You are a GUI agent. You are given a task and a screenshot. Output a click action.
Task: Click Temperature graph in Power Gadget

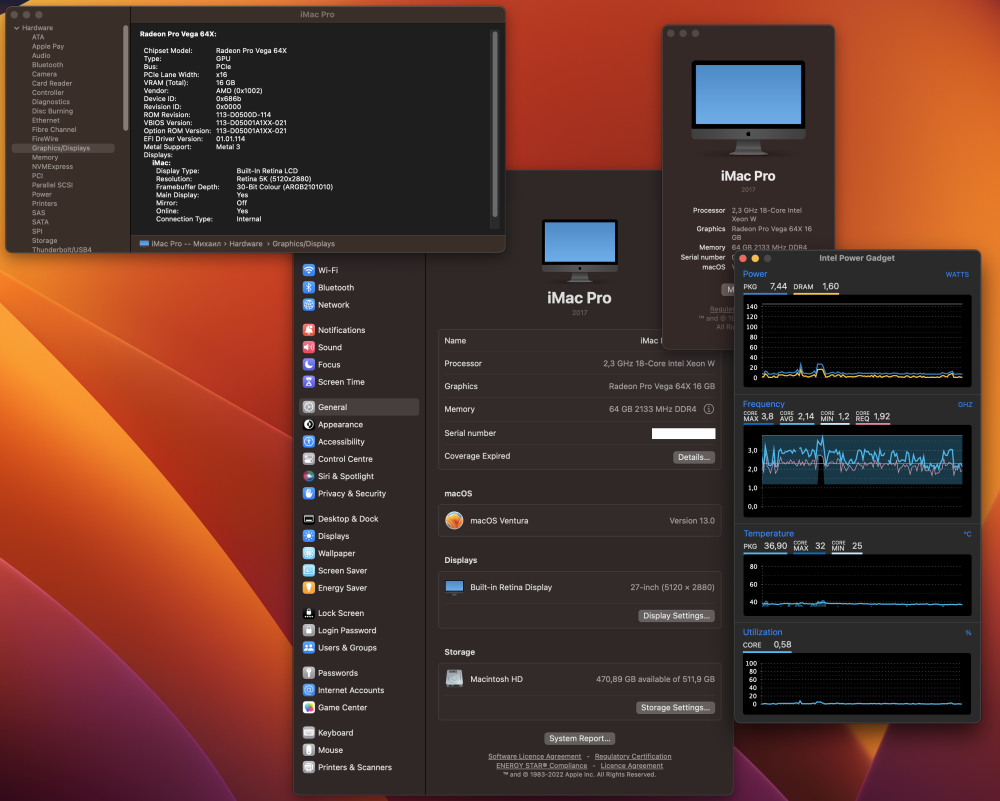[857, 585]
